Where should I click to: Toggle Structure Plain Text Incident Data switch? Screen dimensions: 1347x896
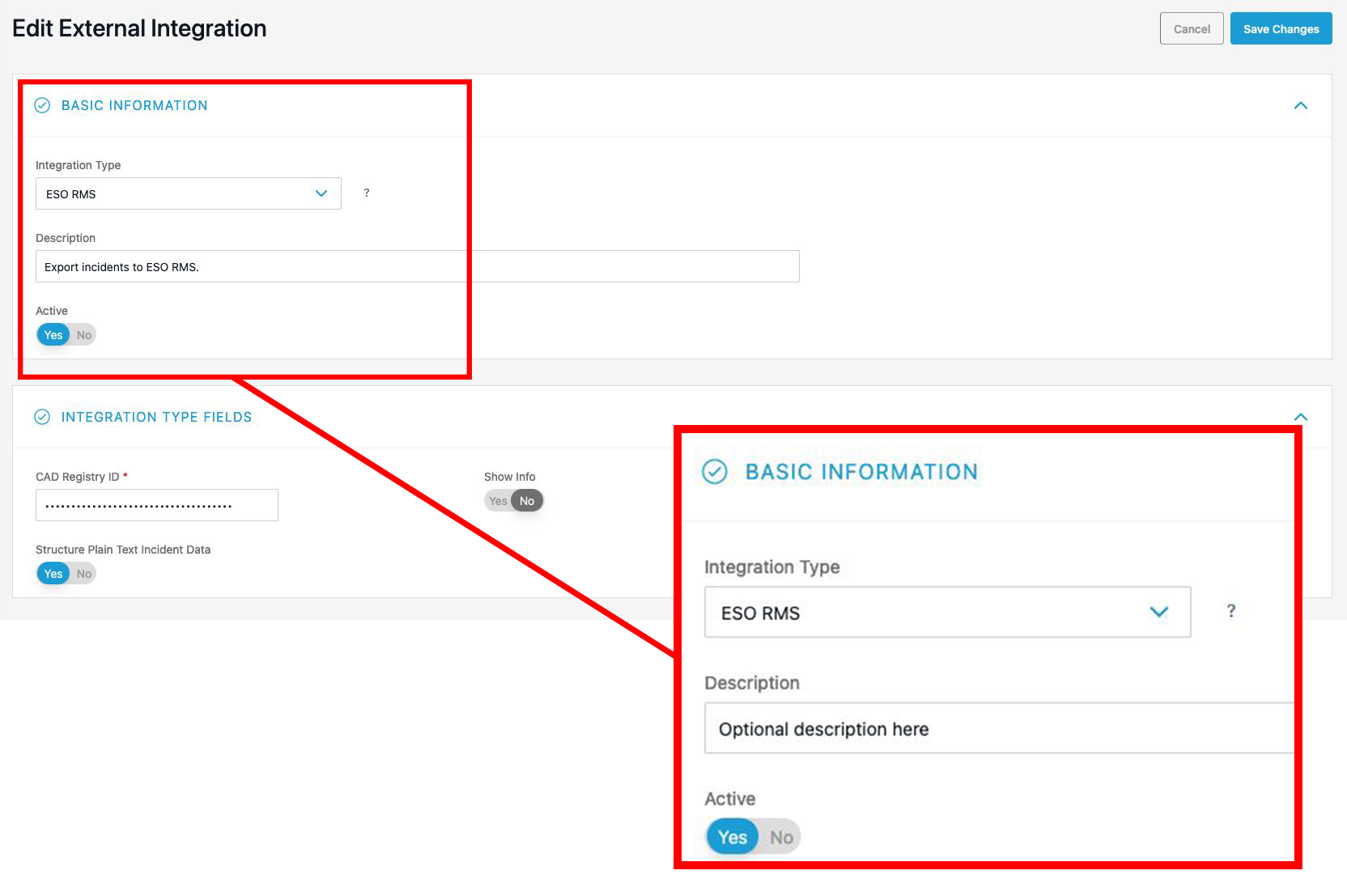click(66, 574)
